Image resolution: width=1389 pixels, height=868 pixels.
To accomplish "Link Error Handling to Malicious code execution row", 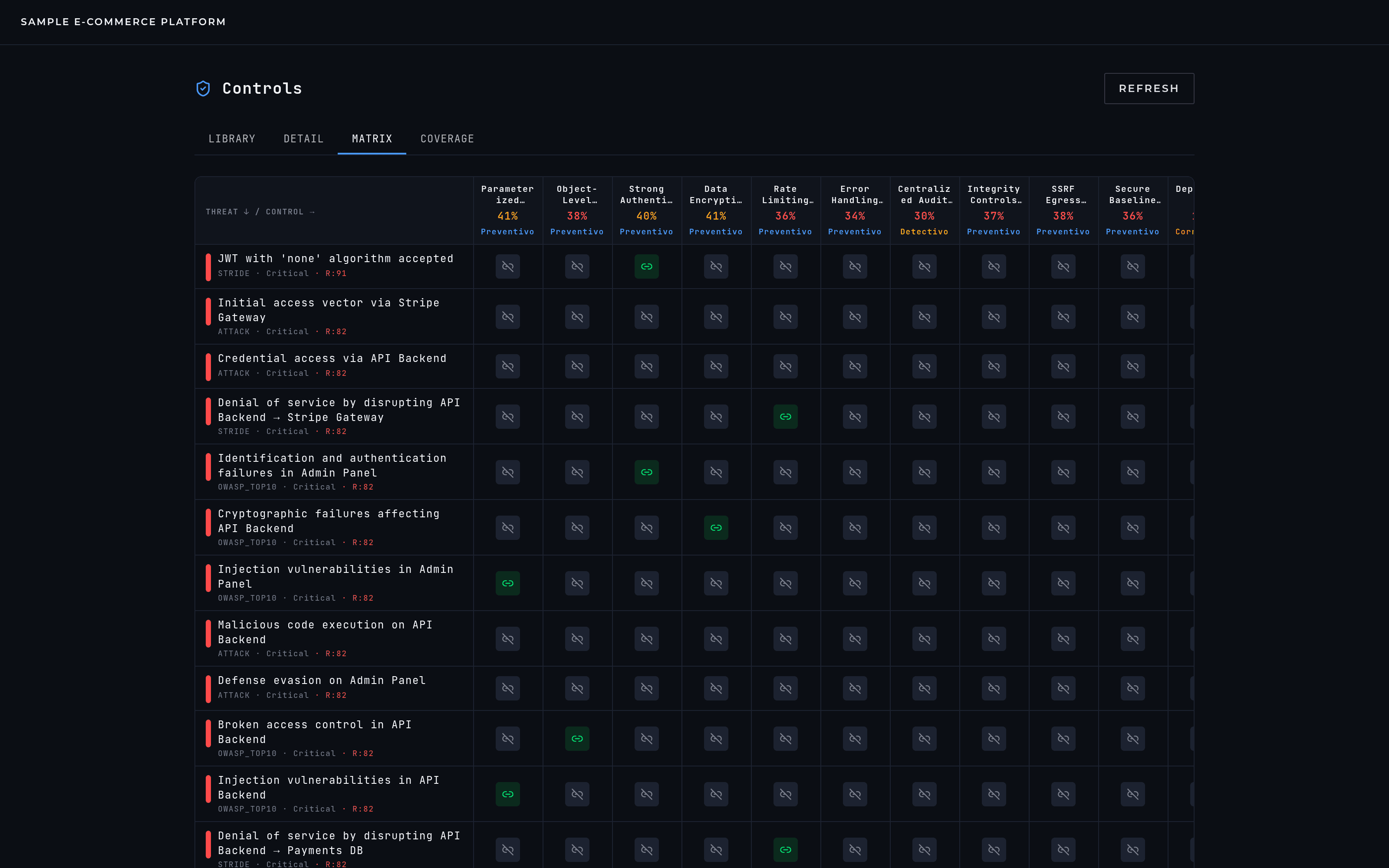I will click(855, 638).
